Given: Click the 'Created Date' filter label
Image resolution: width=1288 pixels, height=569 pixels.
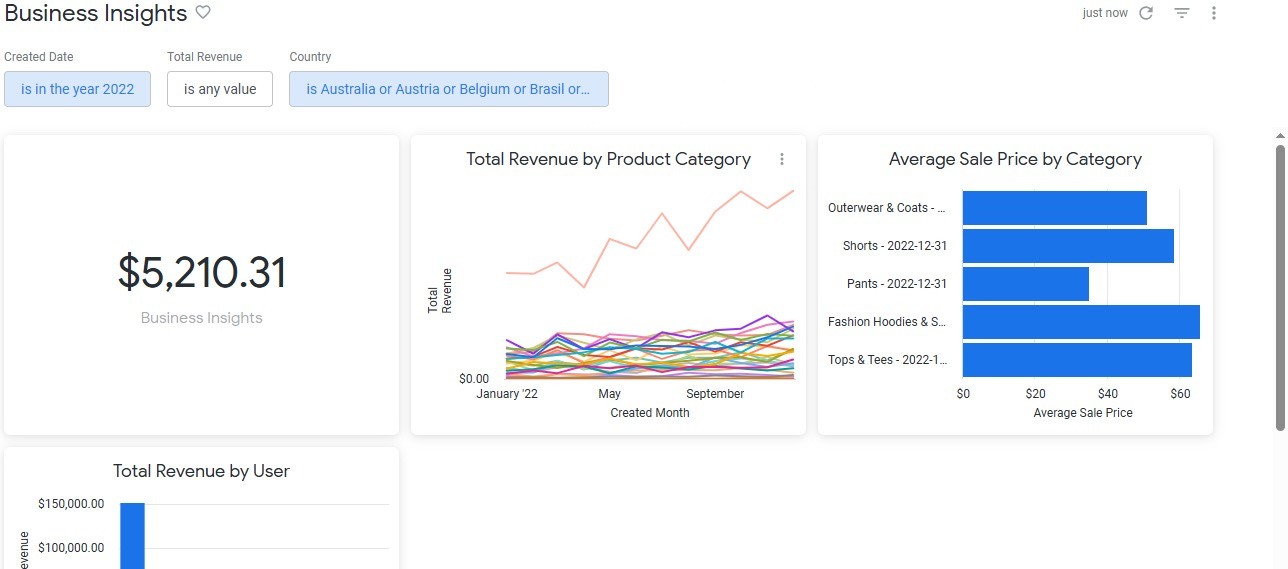Looking at the screenshot, I should pos(39,57).
